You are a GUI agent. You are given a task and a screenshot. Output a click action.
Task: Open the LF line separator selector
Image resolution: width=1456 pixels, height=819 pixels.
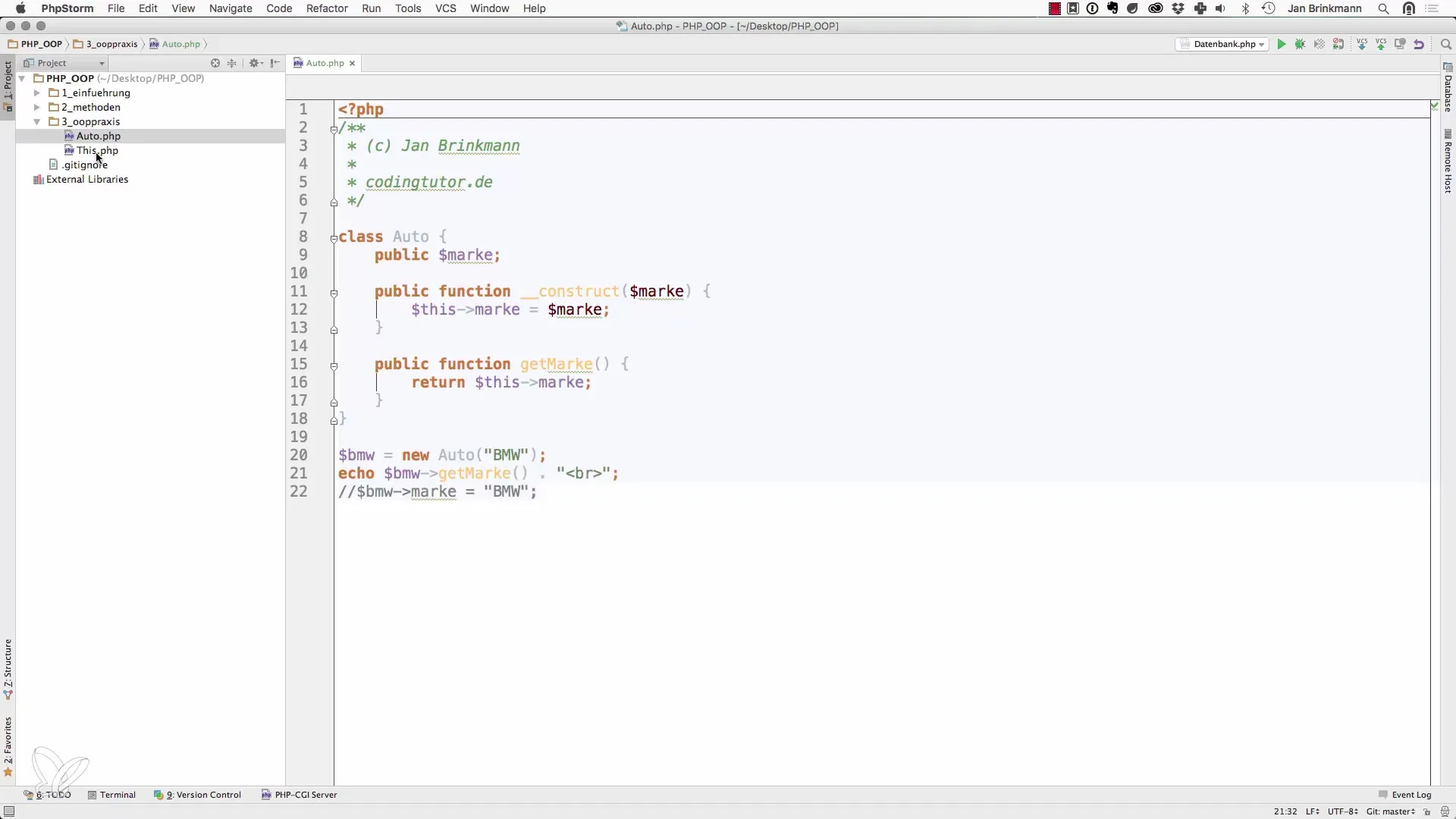click(1312, 812)
